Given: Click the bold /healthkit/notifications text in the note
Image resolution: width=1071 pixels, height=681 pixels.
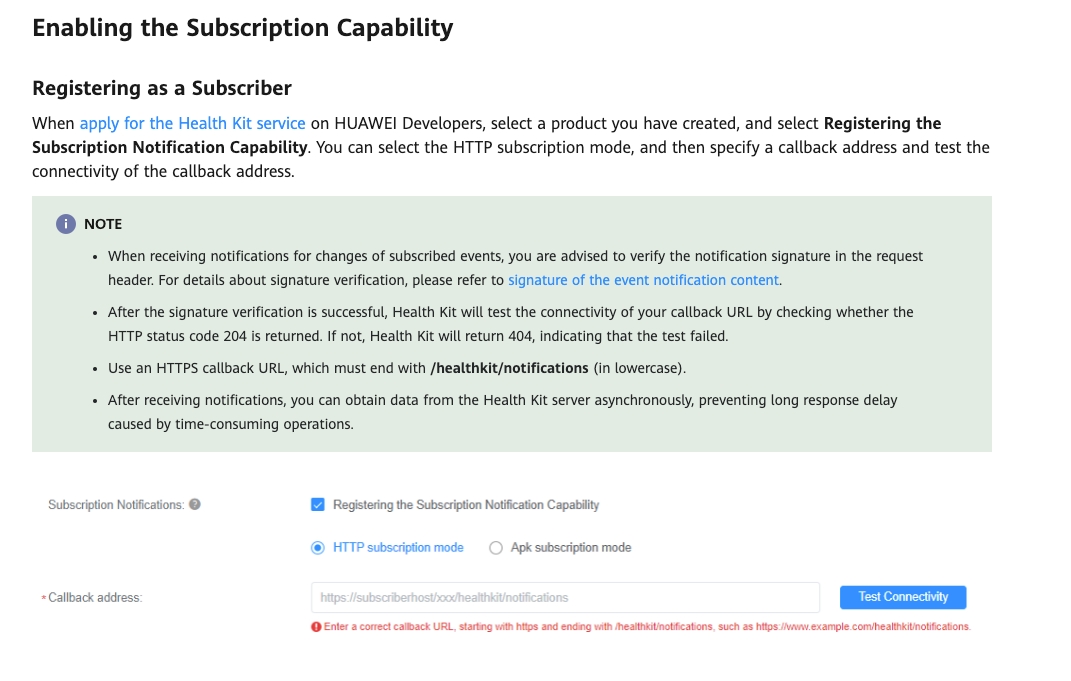Looking at the screenshot, I should (x=509, y=368).
